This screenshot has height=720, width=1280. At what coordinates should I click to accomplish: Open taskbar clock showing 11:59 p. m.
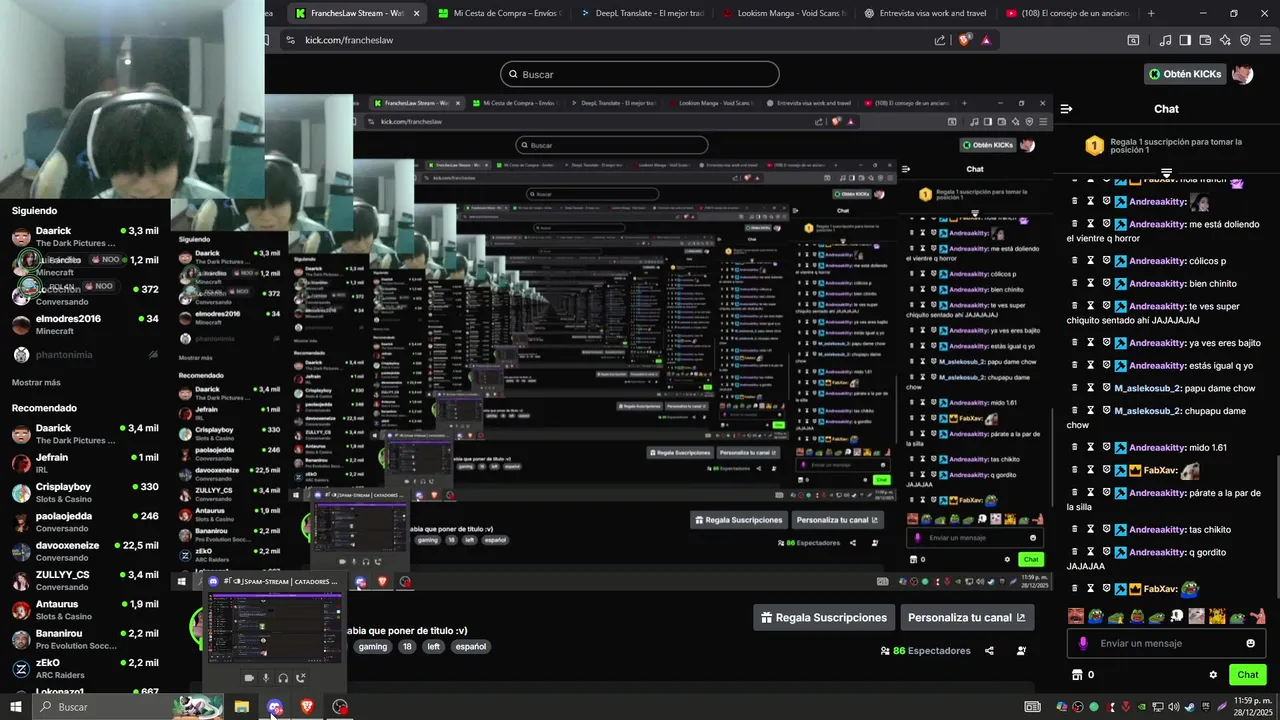pos(1254,706)
